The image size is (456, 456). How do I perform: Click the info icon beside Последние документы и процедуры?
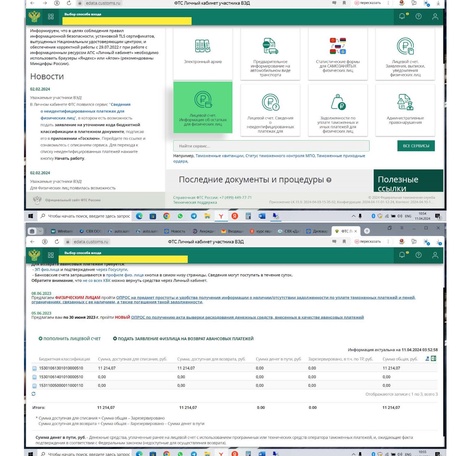(x=329, y=180)
